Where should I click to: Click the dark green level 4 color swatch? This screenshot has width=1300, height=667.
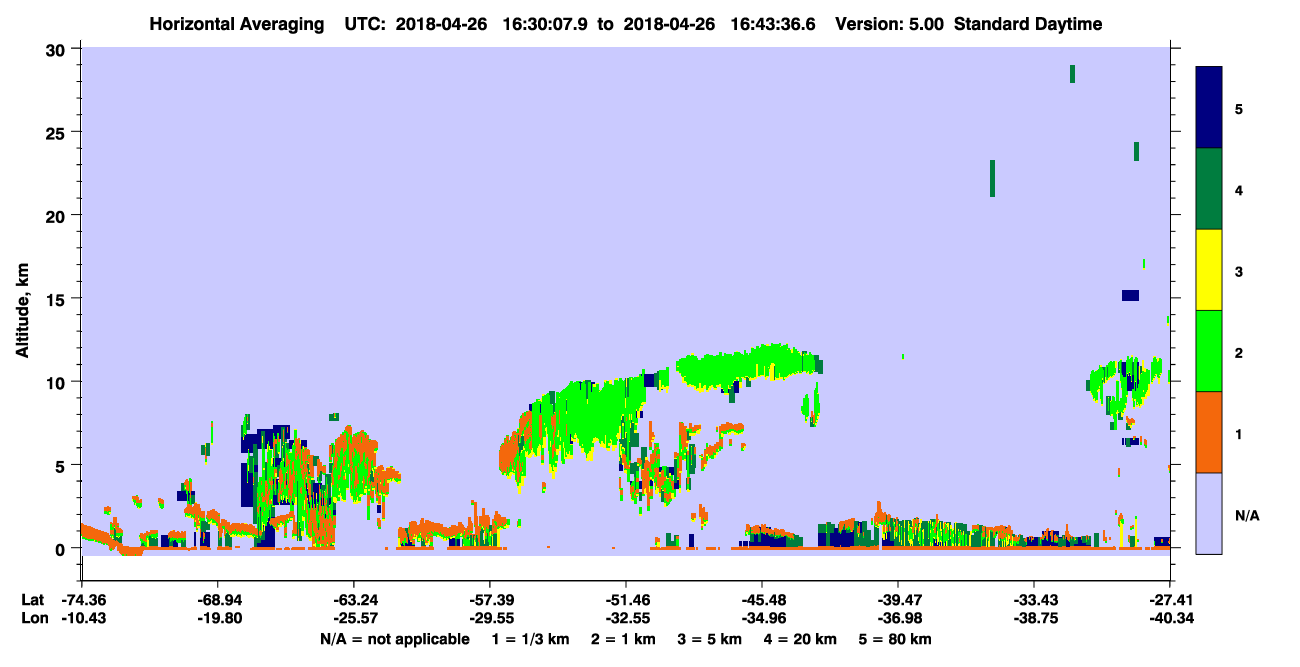click(1209, 189)
